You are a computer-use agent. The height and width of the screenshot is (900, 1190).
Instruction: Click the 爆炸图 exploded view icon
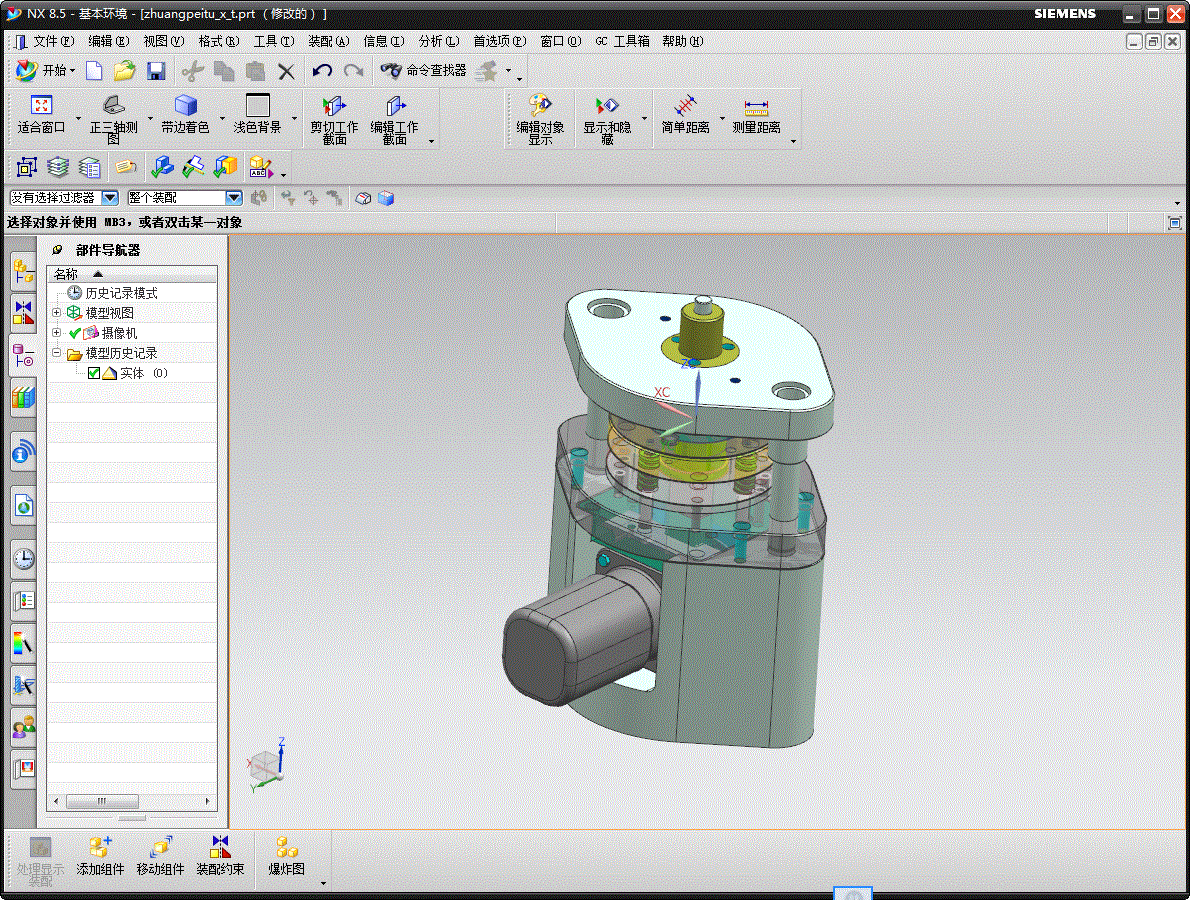tap(286, 848)
